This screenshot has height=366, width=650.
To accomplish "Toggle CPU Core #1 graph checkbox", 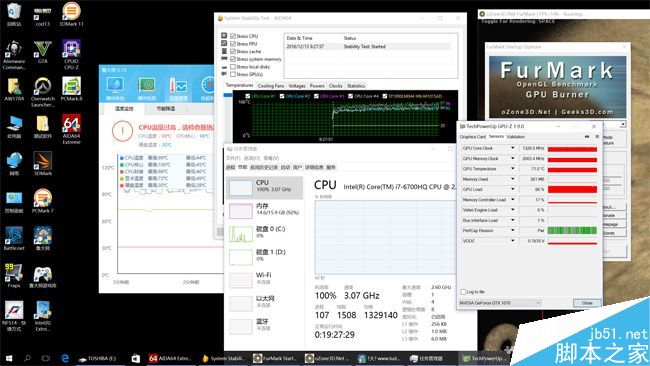I will pos(247,96).
